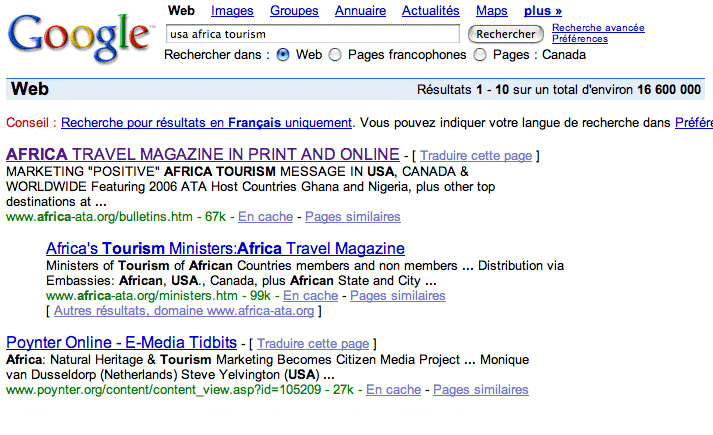Screen dimensions: 713x435
Task: View En cache for africa-ata.org/bulletins.htm
Action: click(x=265, y=216)
